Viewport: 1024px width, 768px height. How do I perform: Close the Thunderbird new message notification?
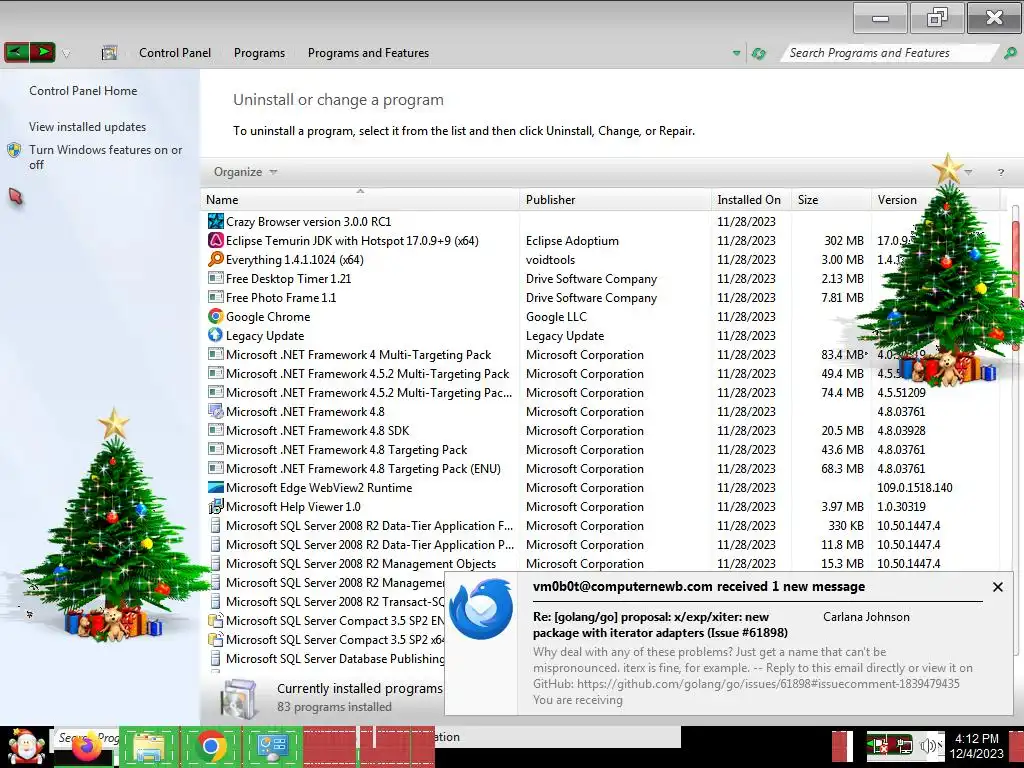tap(997, 587)
